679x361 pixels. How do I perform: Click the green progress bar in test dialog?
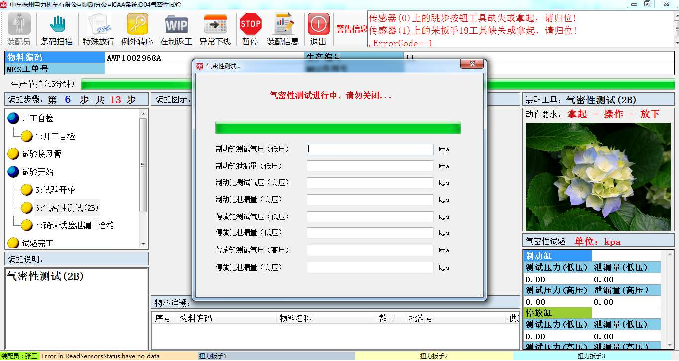tap(338, 128)
